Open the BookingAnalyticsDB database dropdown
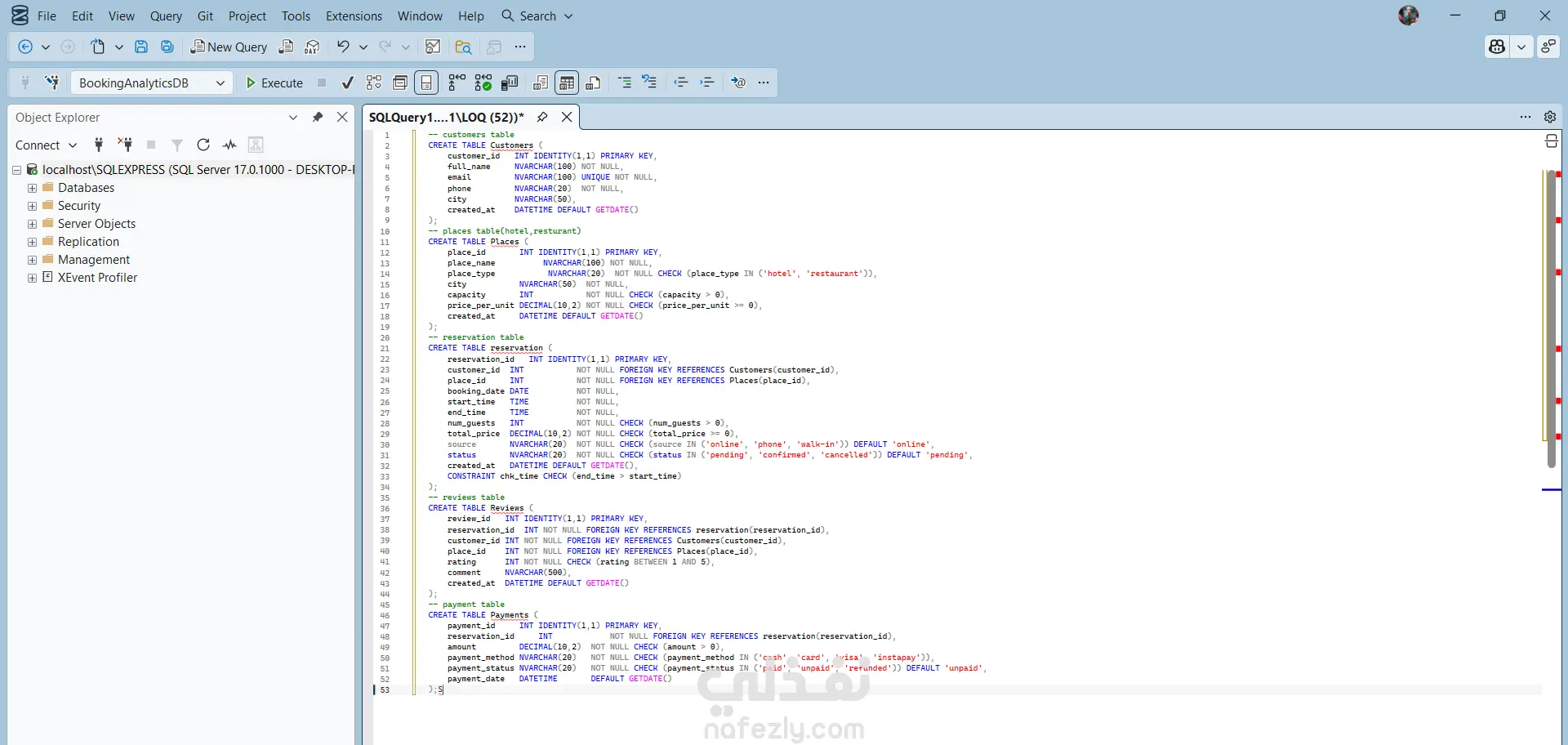 click(220, 83)
